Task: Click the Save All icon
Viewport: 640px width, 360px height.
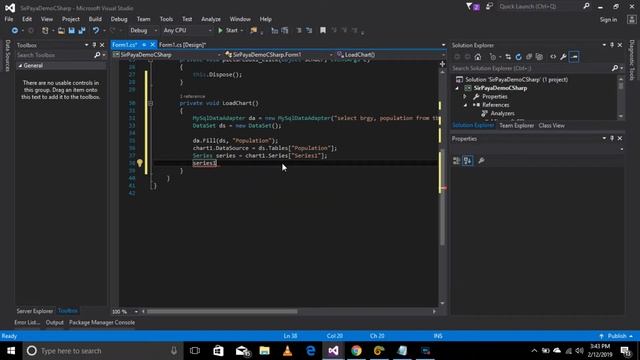Action: tap(82, 31)
